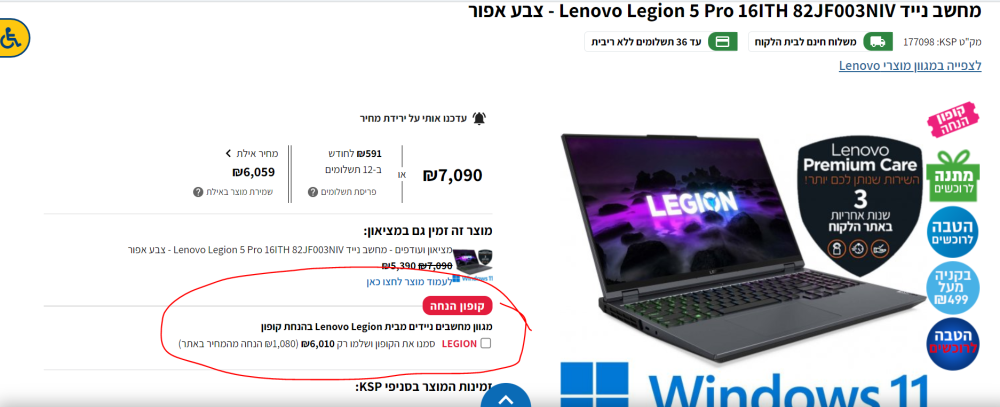Click the credit card payments icon
This screenshot has width=1000, height=407.
[723, 42]
